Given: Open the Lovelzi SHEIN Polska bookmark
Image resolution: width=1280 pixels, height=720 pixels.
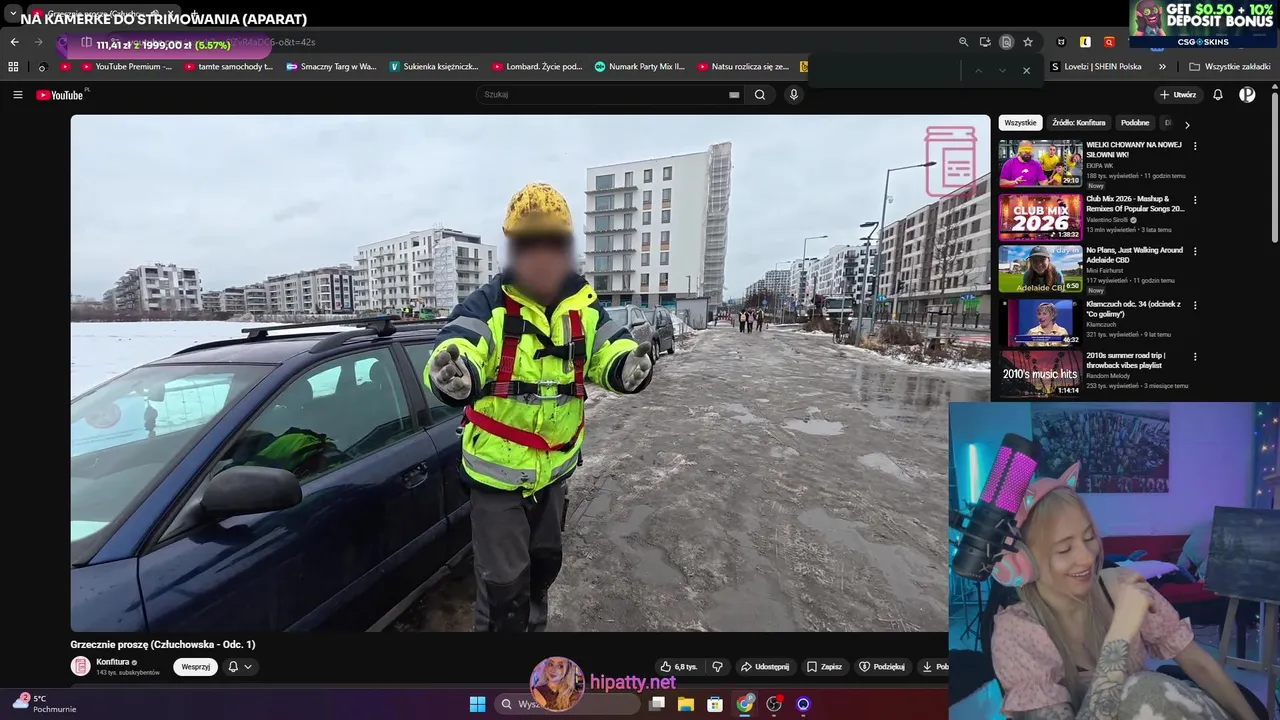Looking at the screenshot, I should (1096, 67).
